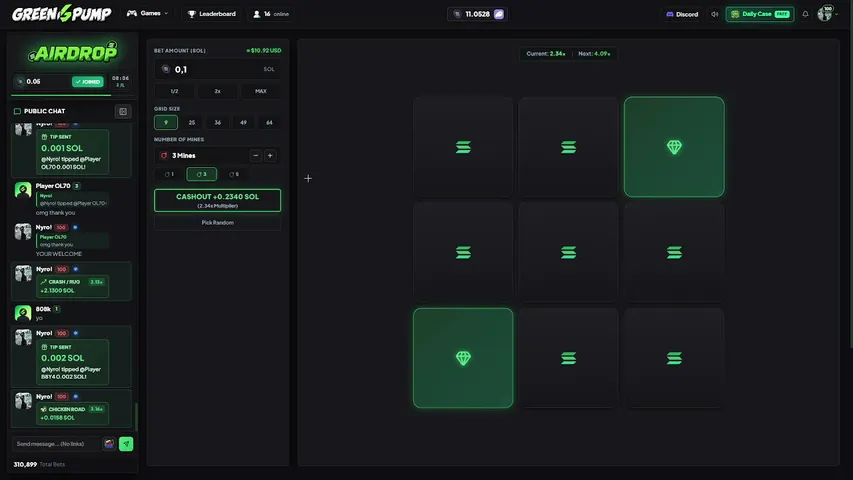
Task: Reveal the center grid tile
Action: 568,253
